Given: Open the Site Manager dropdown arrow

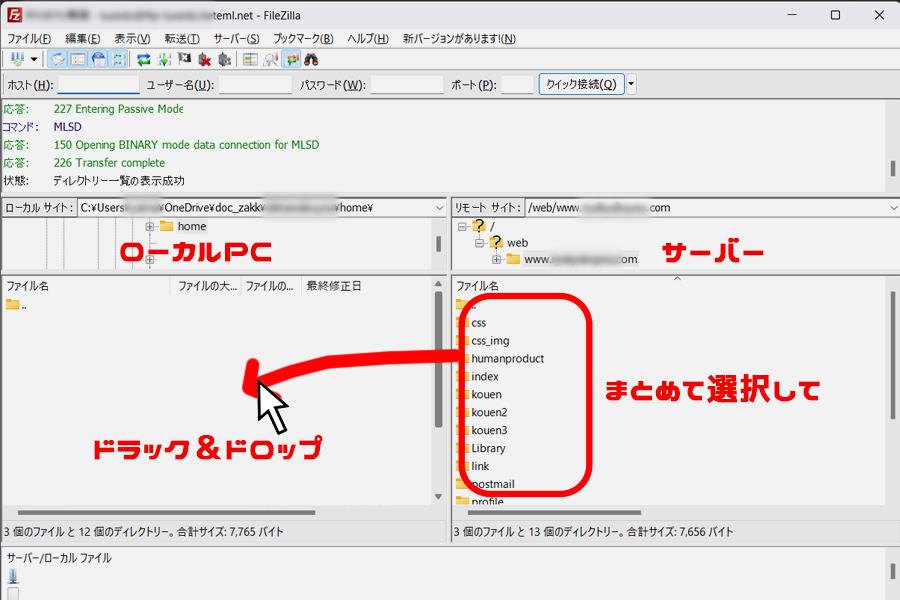Looking at the screenshot, I should 34,58.
